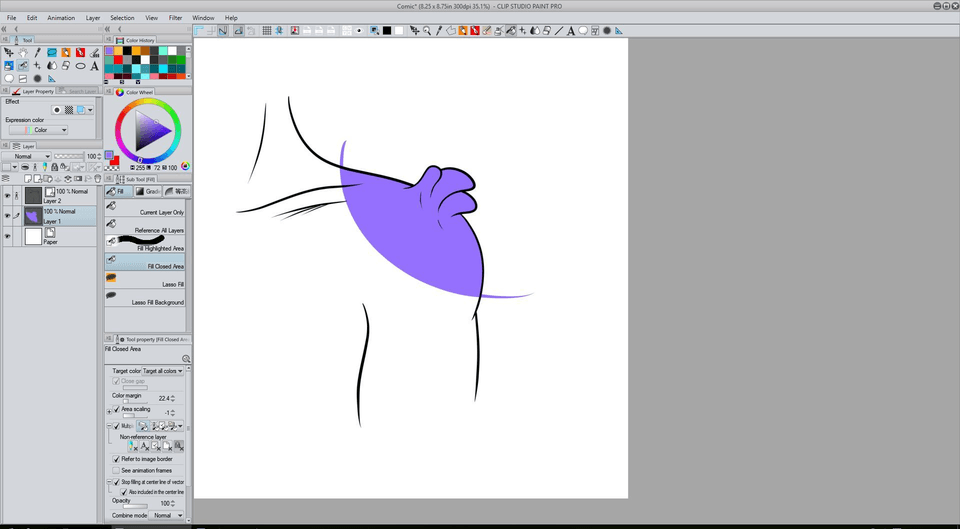Select the Hand (move canvas) tool

[x=23, y=53]
